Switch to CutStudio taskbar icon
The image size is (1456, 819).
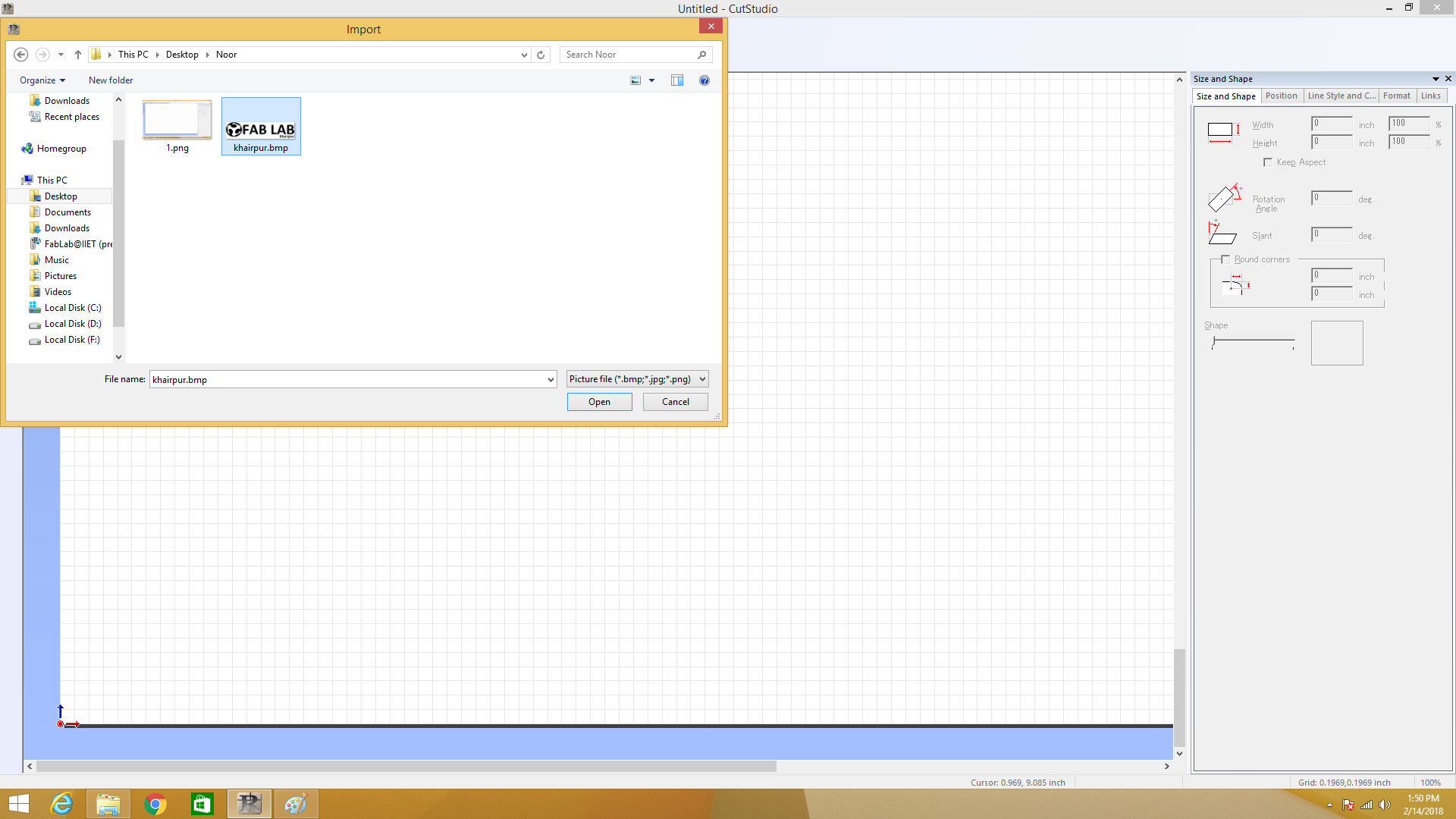pyautogui.click(x=249, y=804)
